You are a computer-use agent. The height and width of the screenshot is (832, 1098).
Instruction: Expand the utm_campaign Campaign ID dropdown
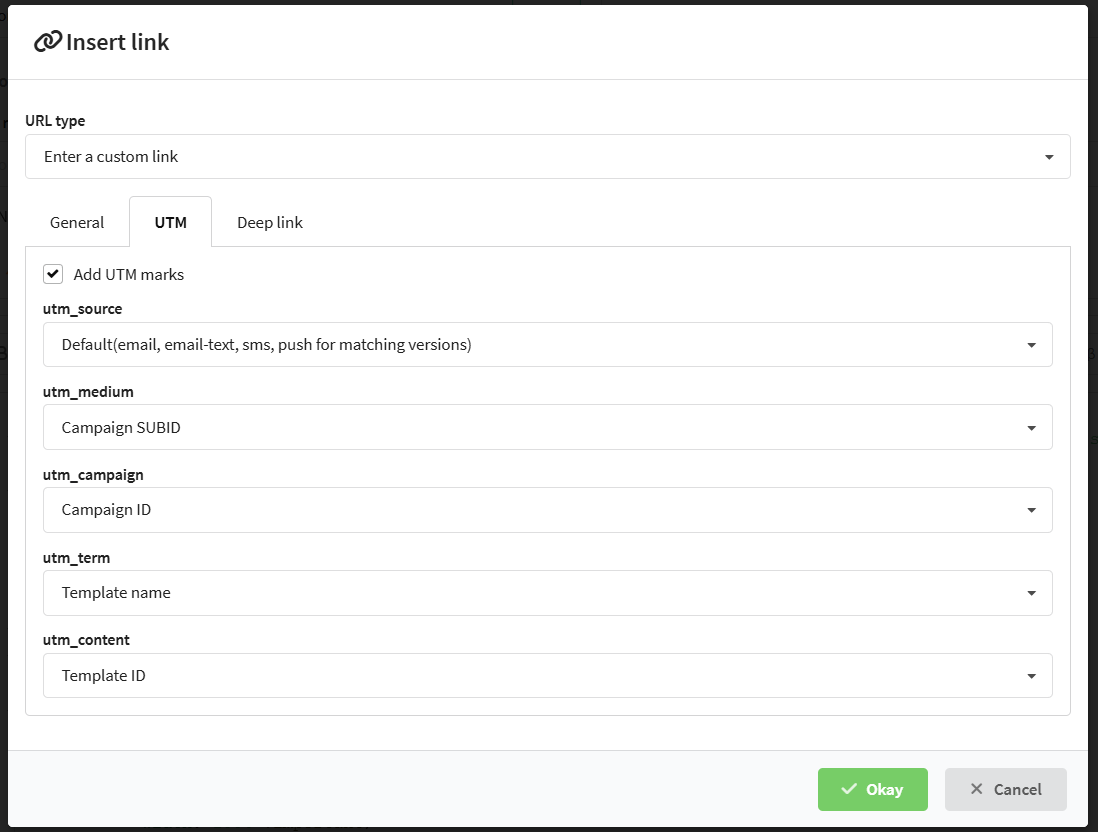[548, 510]
